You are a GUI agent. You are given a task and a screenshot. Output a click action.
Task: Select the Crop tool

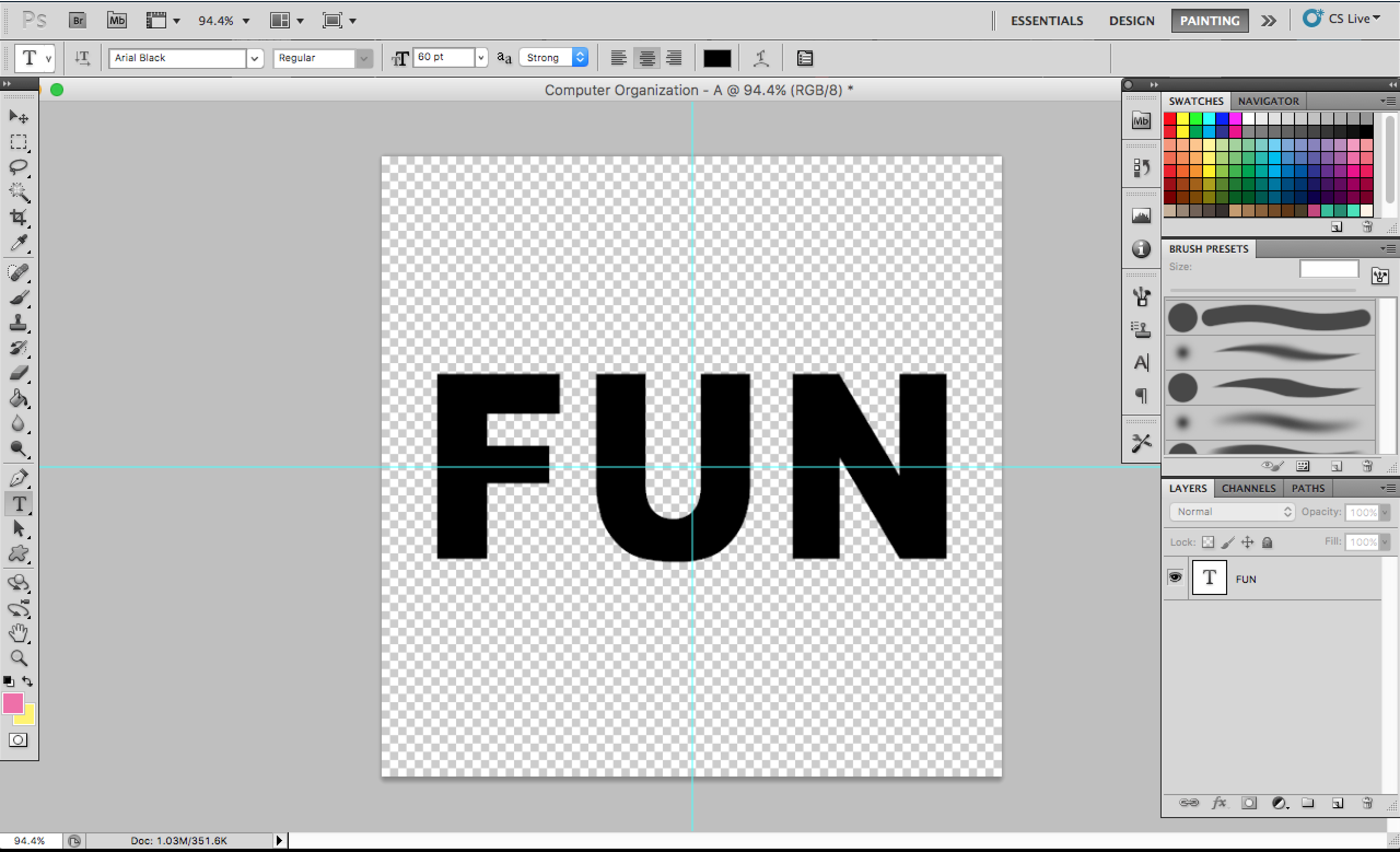(19, 218)
